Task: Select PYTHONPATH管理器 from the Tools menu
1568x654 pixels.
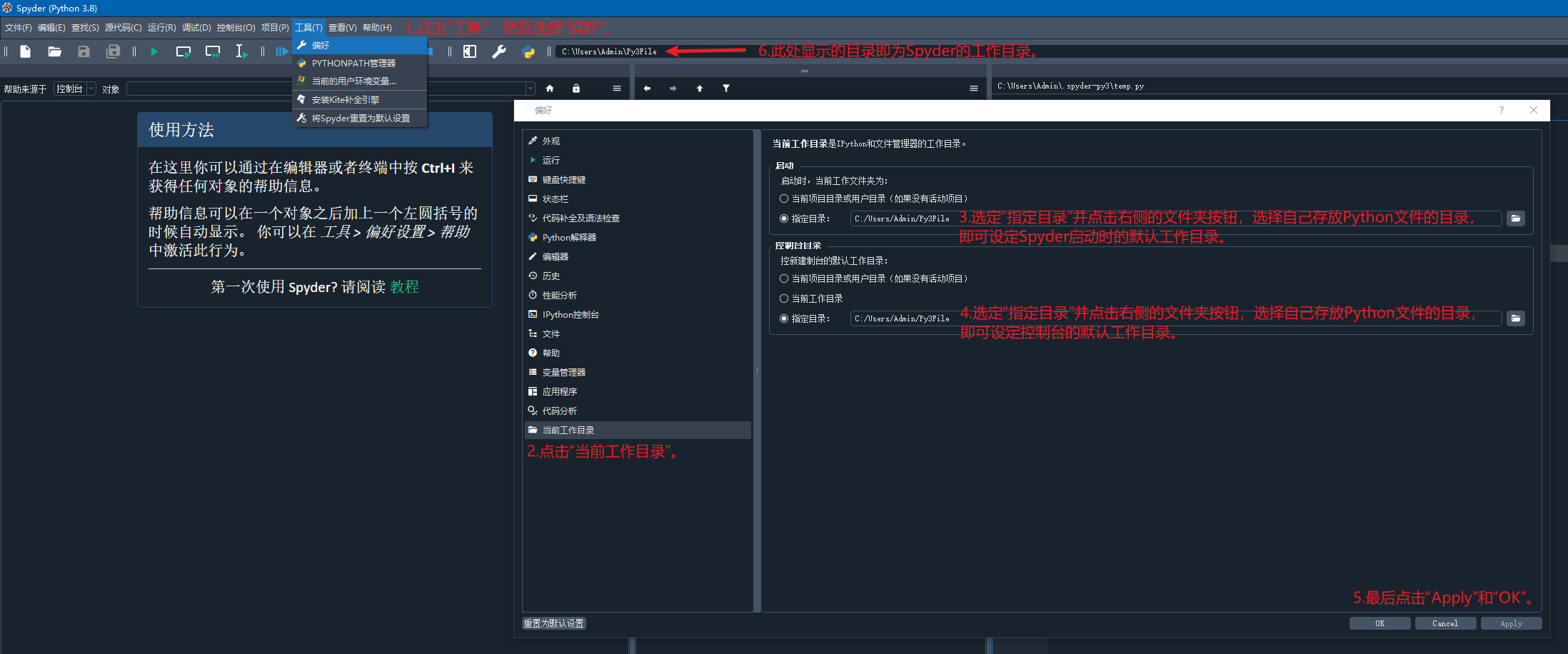Action: 355,63
